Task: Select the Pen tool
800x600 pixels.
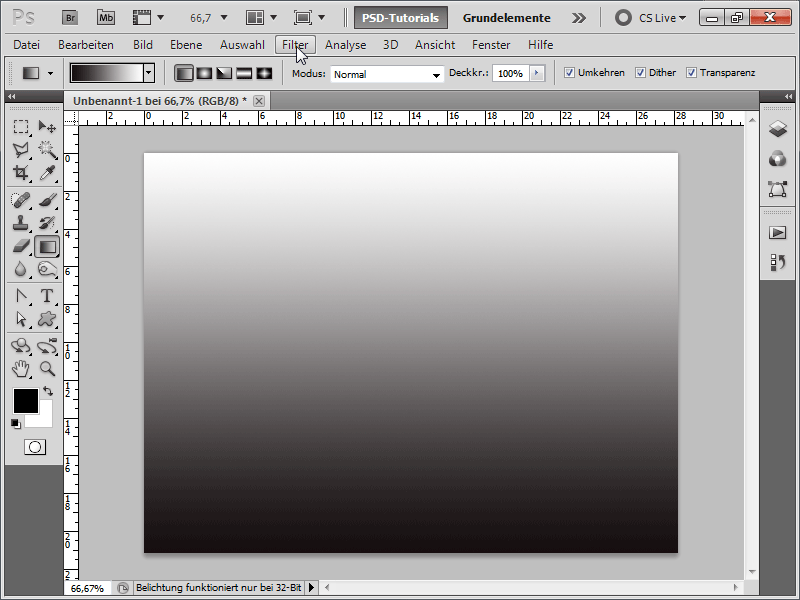Action: pos(21,296)
